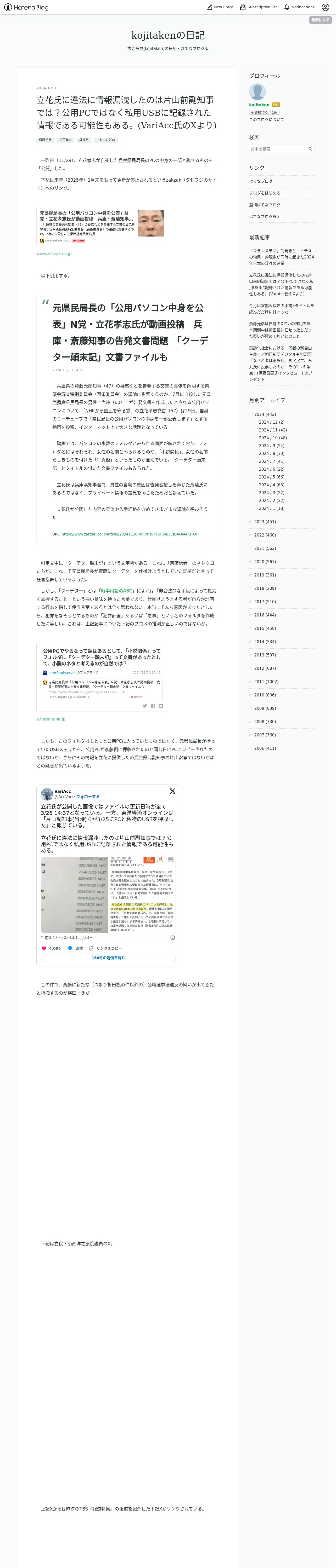Open Subscription list
Viewport: 336px width, 1568px height.
tap(258, 7)
